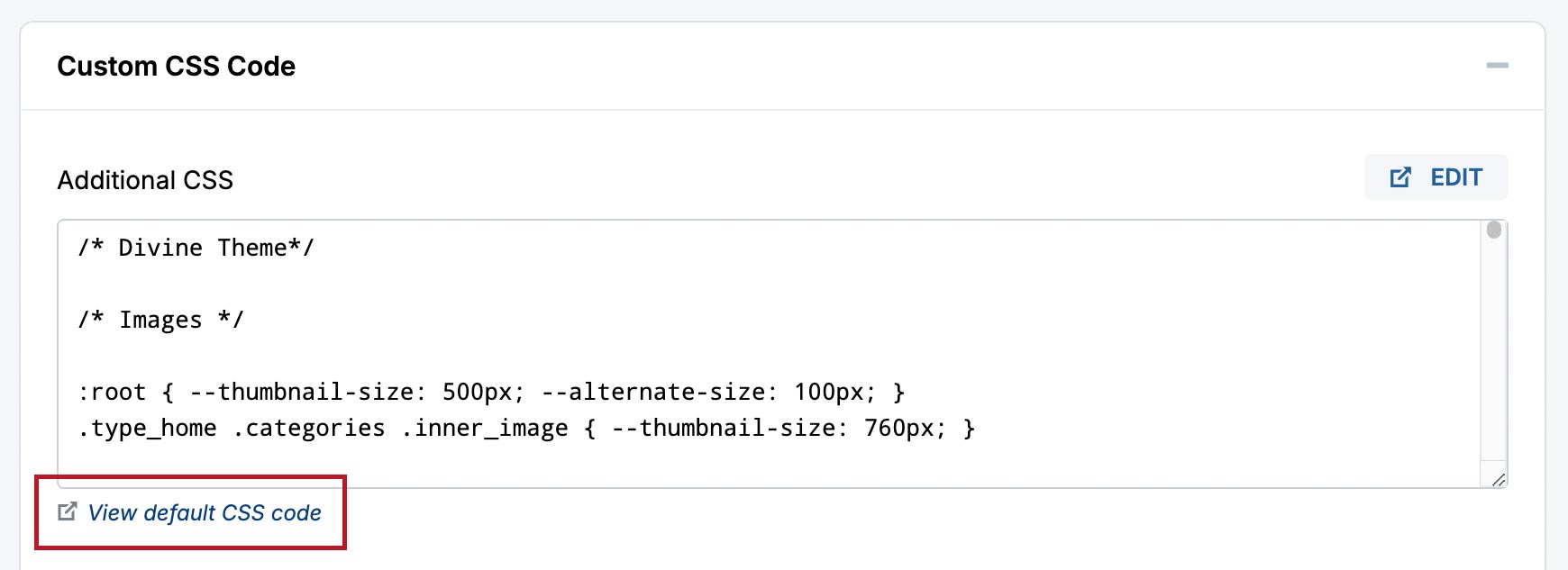Place cursor on the Images comment line

(x=159, y=319)
